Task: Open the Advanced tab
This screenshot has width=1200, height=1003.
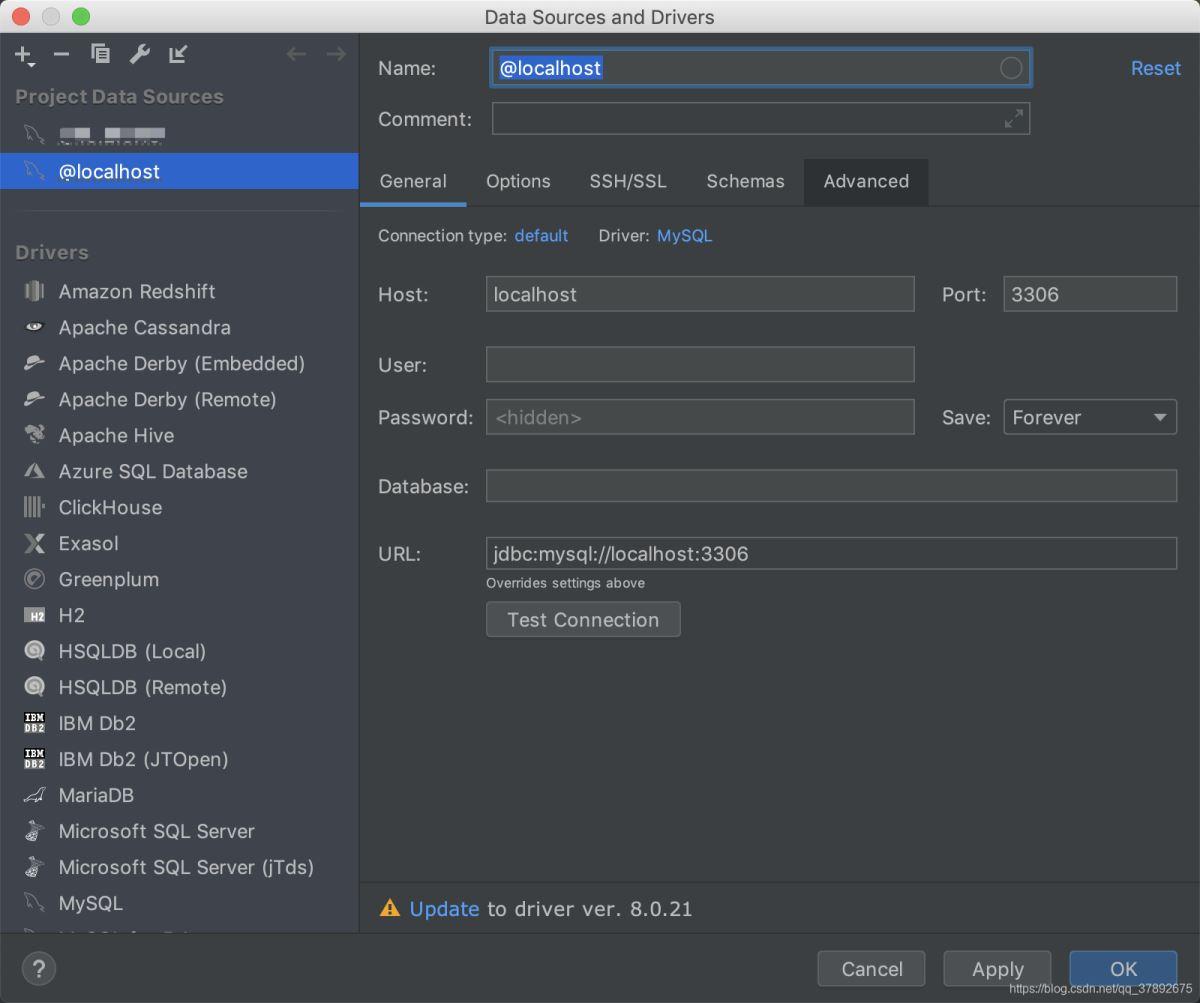Action: (x=866, y=181)
